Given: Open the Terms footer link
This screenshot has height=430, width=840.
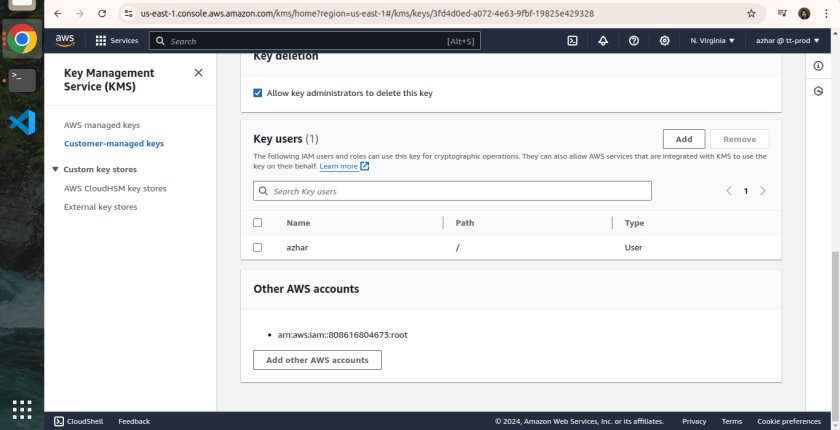Looking at the screenshot, I should (x=731, y=421).
